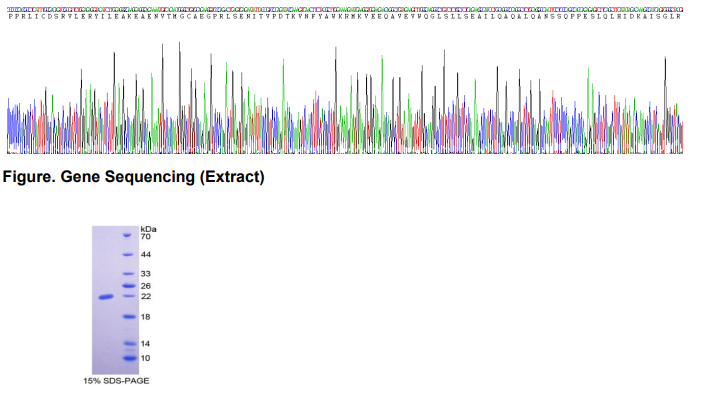The image size is (704, 393).
Task: Select the 22 kDa marker label
Action: (145, 296)
